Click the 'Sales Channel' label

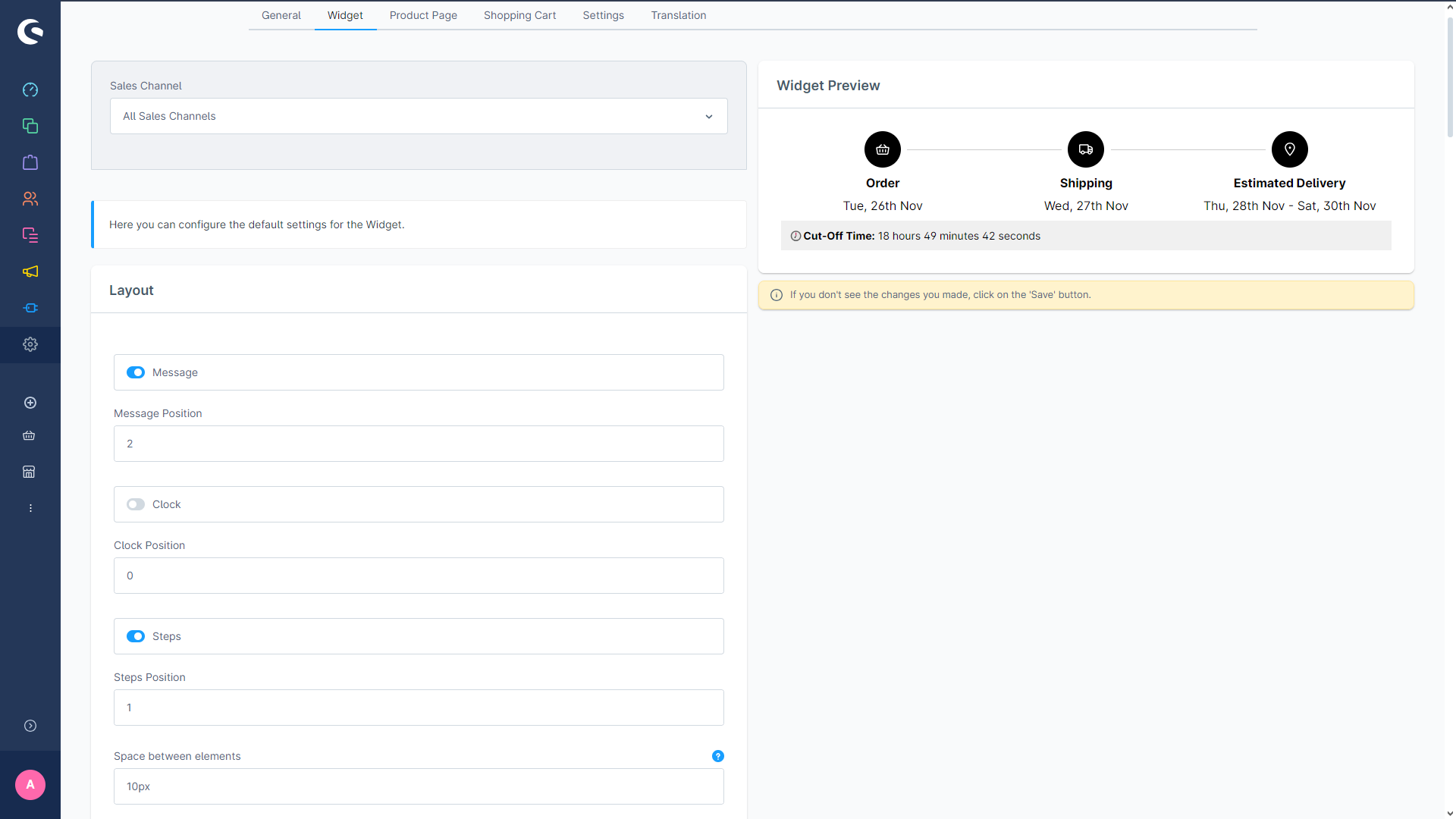coord(146,86)
